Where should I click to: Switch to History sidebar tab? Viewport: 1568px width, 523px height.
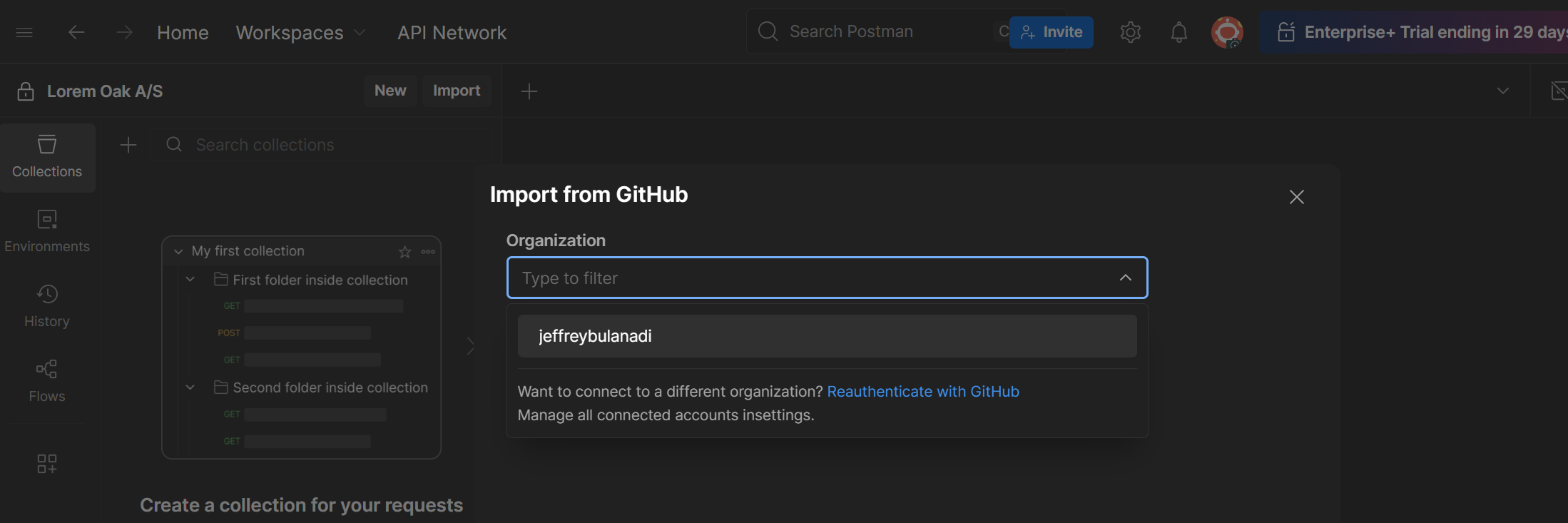coord(47,306)
